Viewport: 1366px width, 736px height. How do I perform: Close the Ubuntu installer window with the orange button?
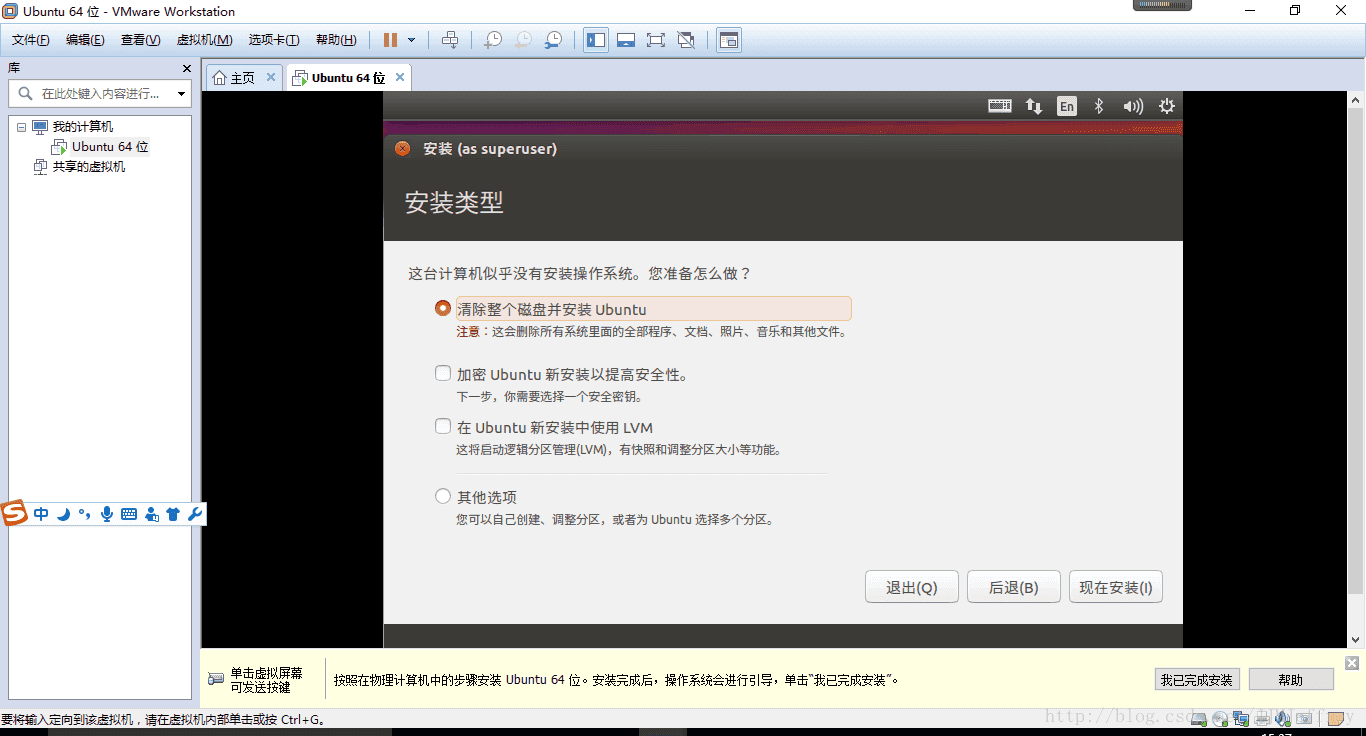(402, 149)
